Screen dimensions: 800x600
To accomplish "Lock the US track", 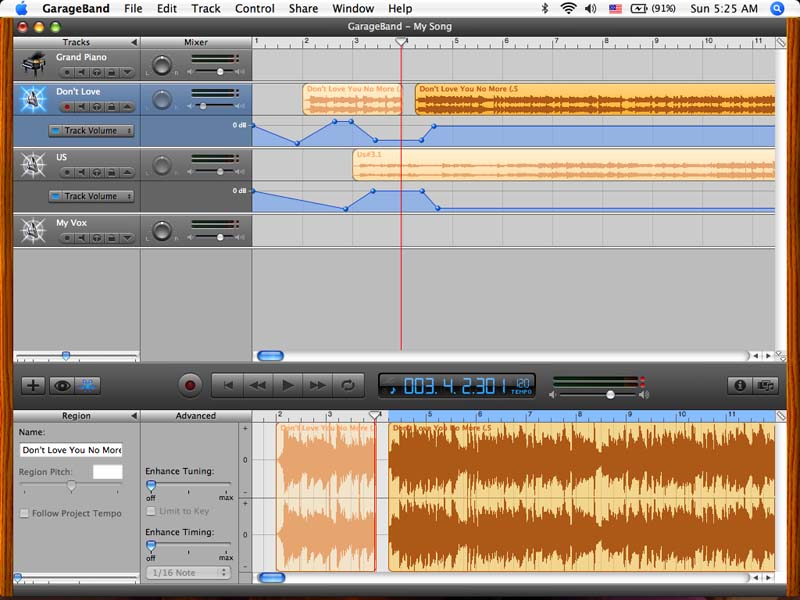I will pyautogui.click(x=111, y=172).
